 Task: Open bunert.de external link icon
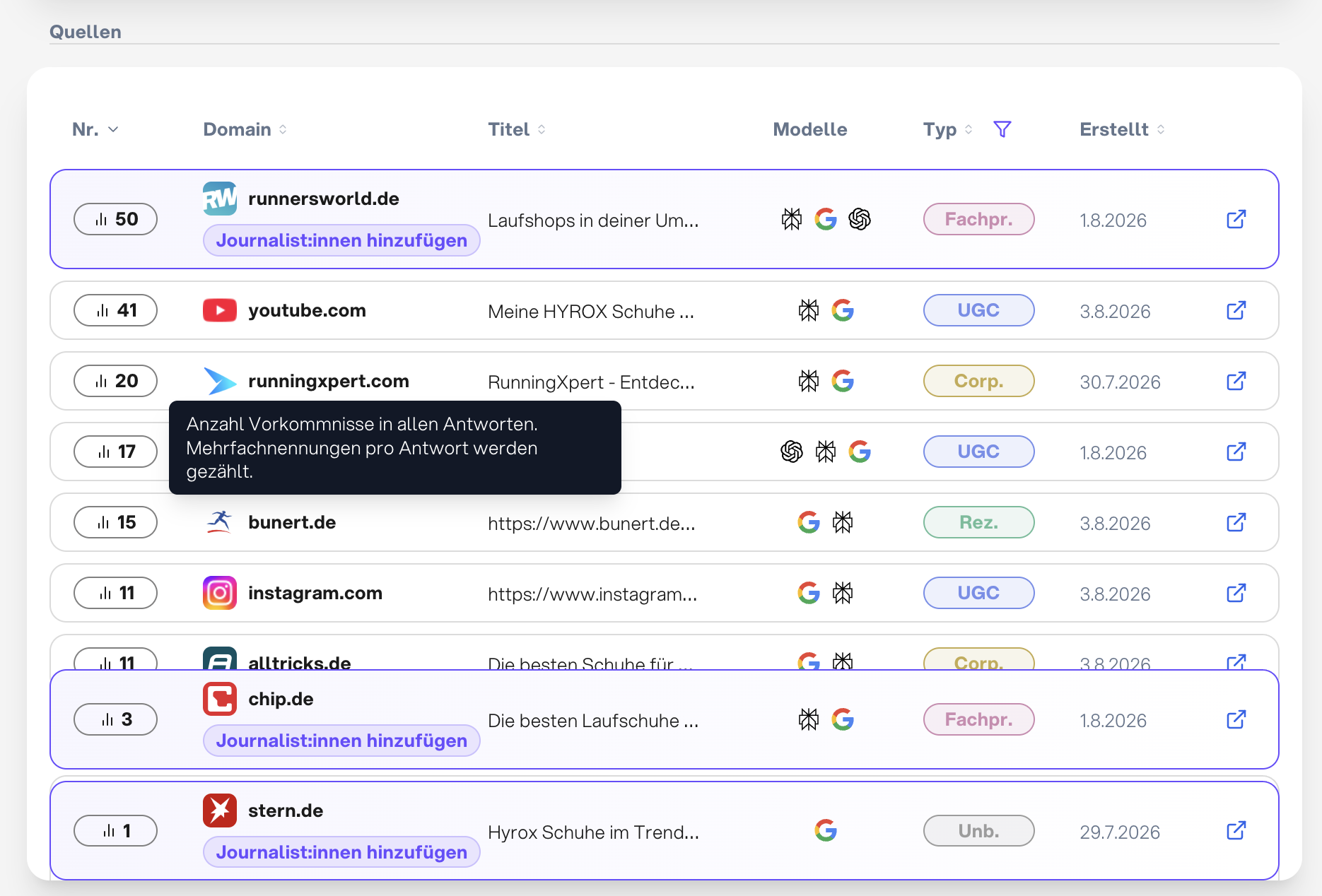coord(1236,522)
